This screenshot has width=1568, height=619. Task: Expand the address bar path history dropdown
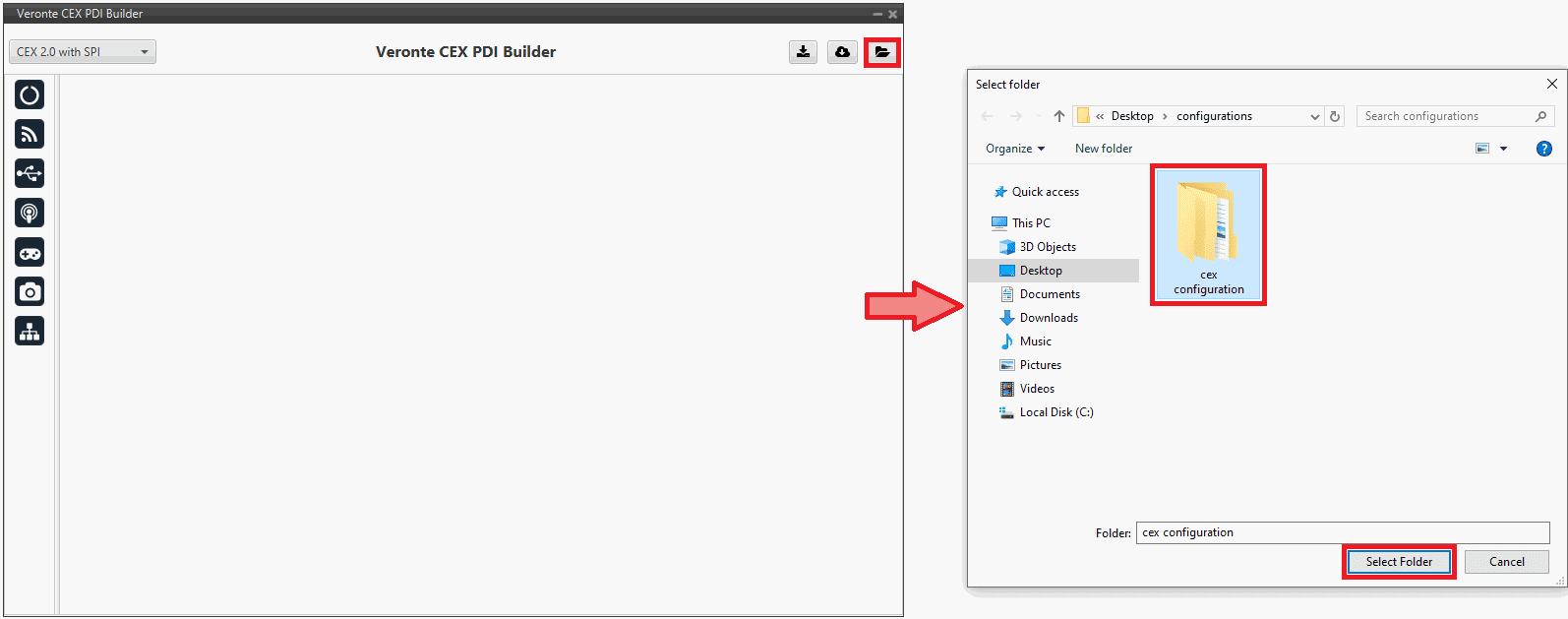tap(1314, 117)
